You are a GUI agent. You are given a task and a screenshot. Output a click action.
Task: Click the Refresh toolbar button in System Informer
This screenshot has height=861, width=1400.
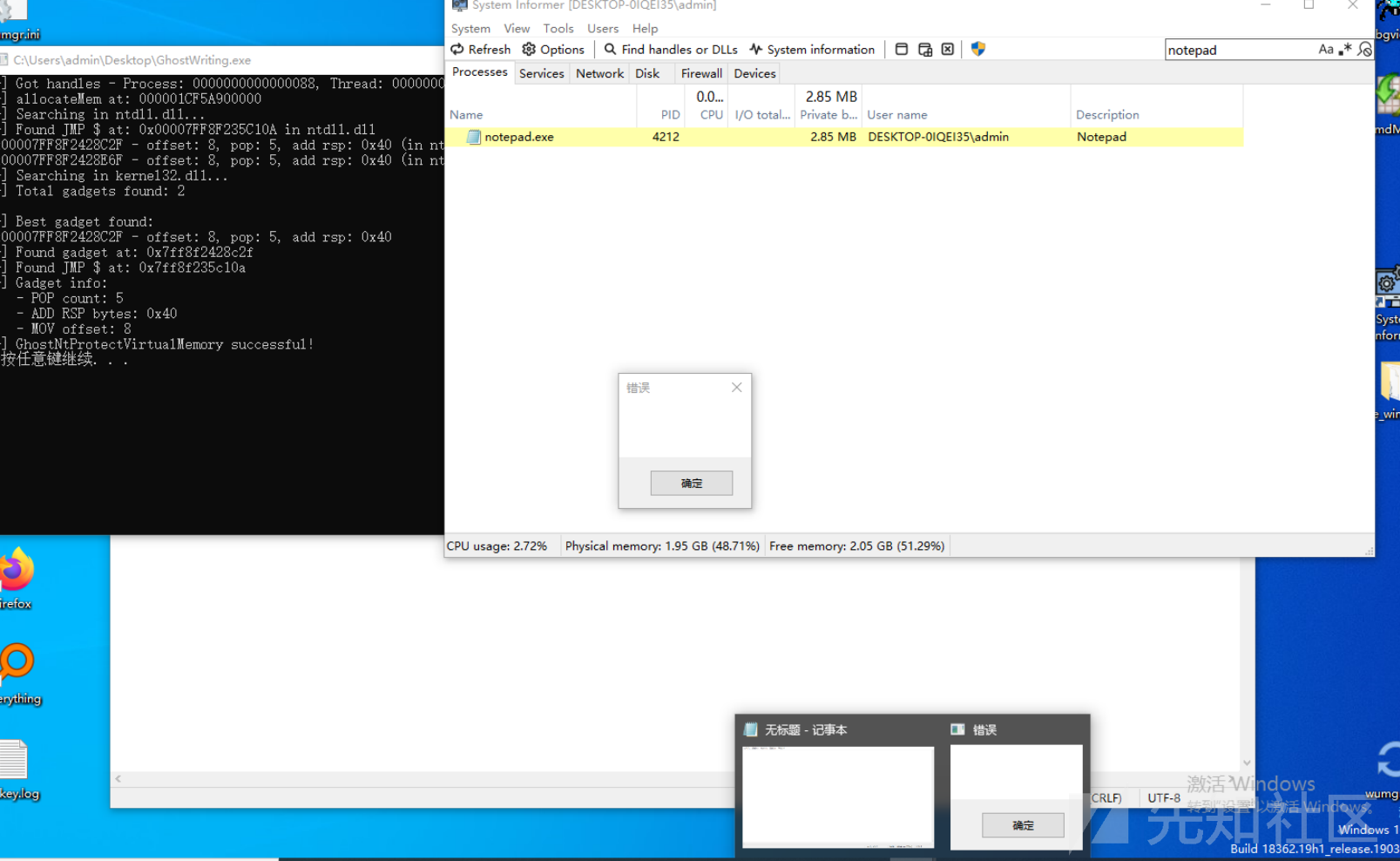481,50
